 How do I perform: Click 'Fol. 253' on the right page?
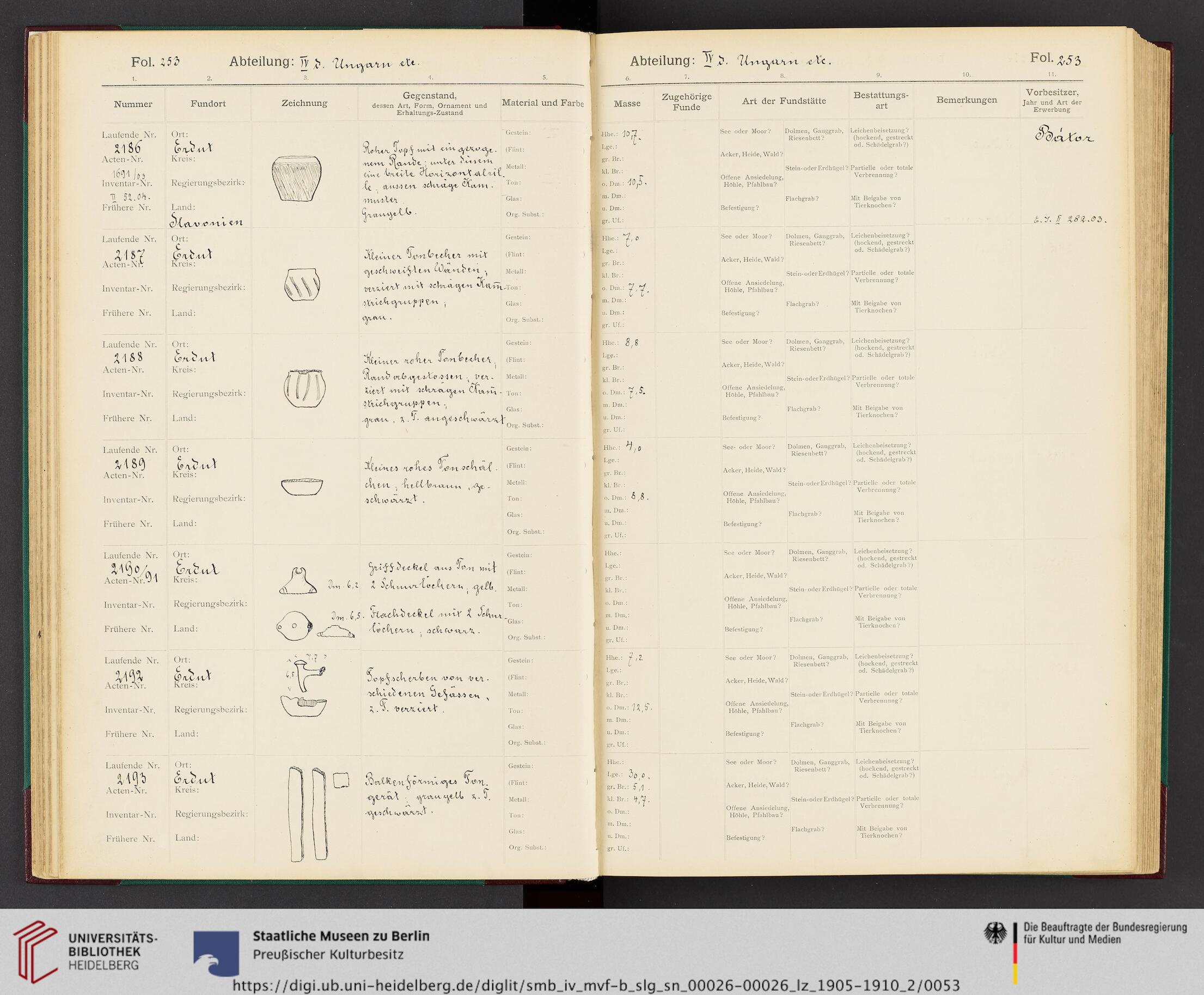[x=1055, y=58]
